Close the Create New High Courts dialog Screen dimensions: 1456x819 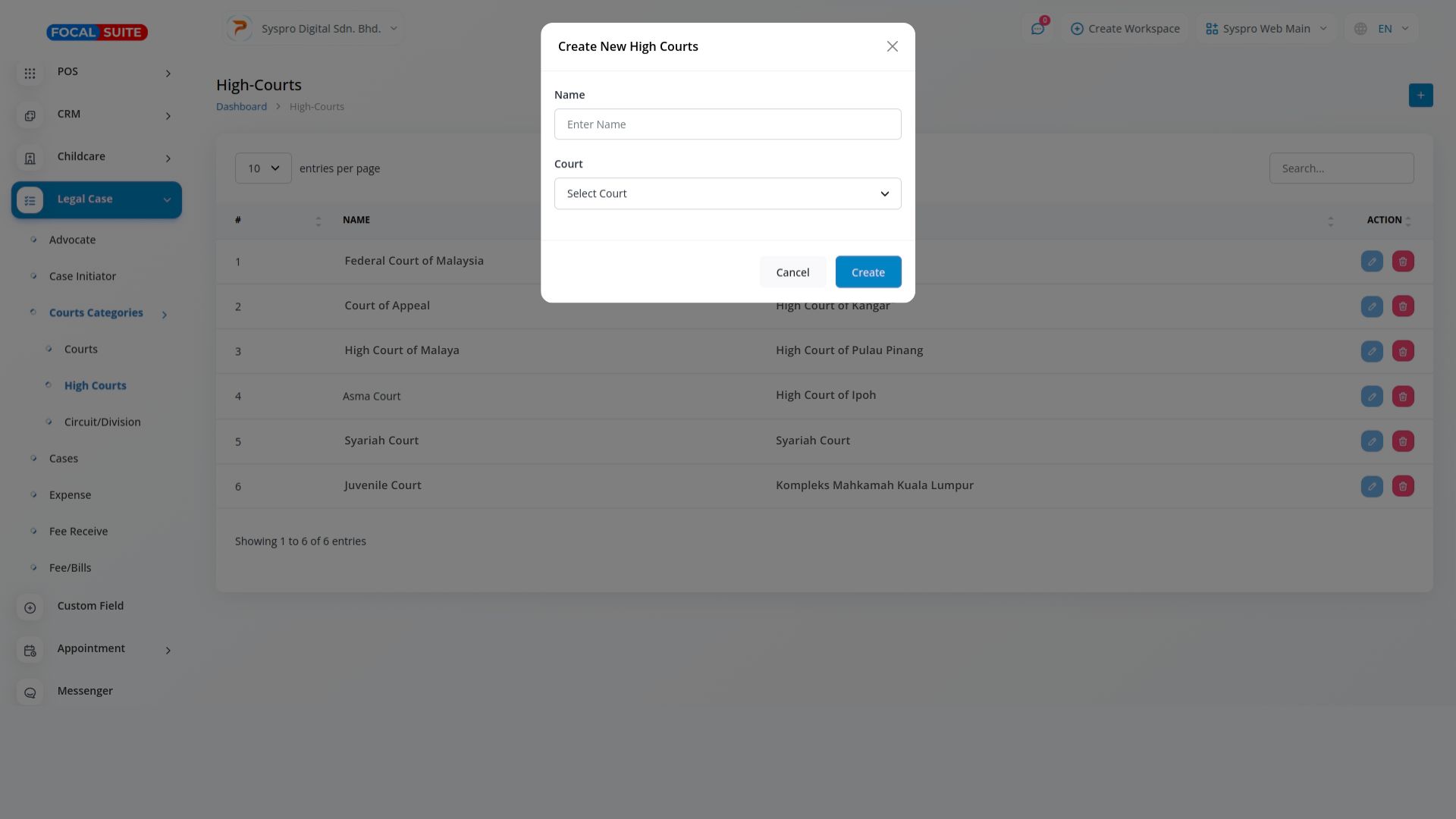(892, 46)
